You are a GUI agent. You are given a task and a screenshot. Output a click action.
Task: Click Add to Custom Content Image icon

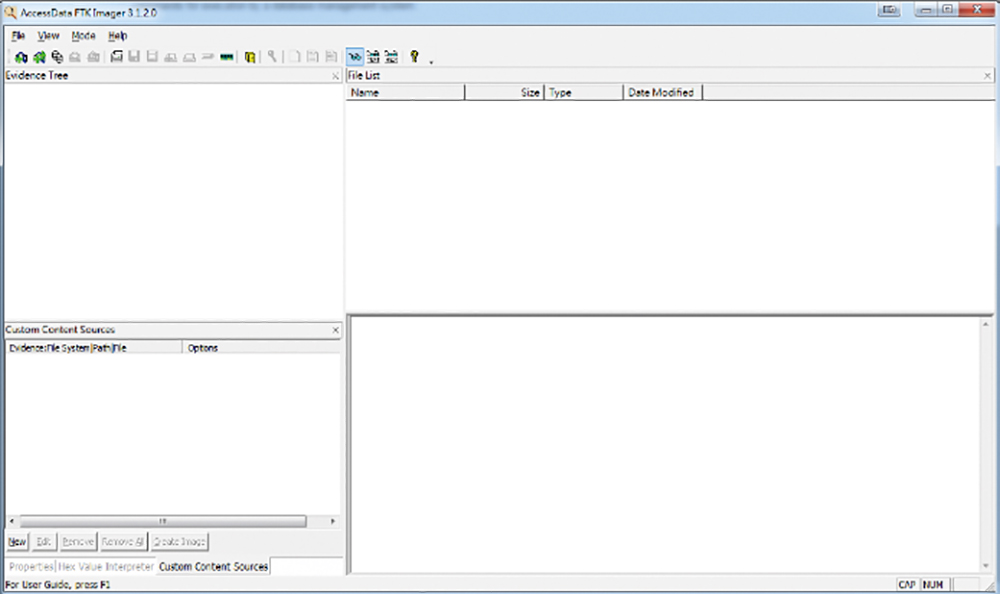tap(170, 57)
